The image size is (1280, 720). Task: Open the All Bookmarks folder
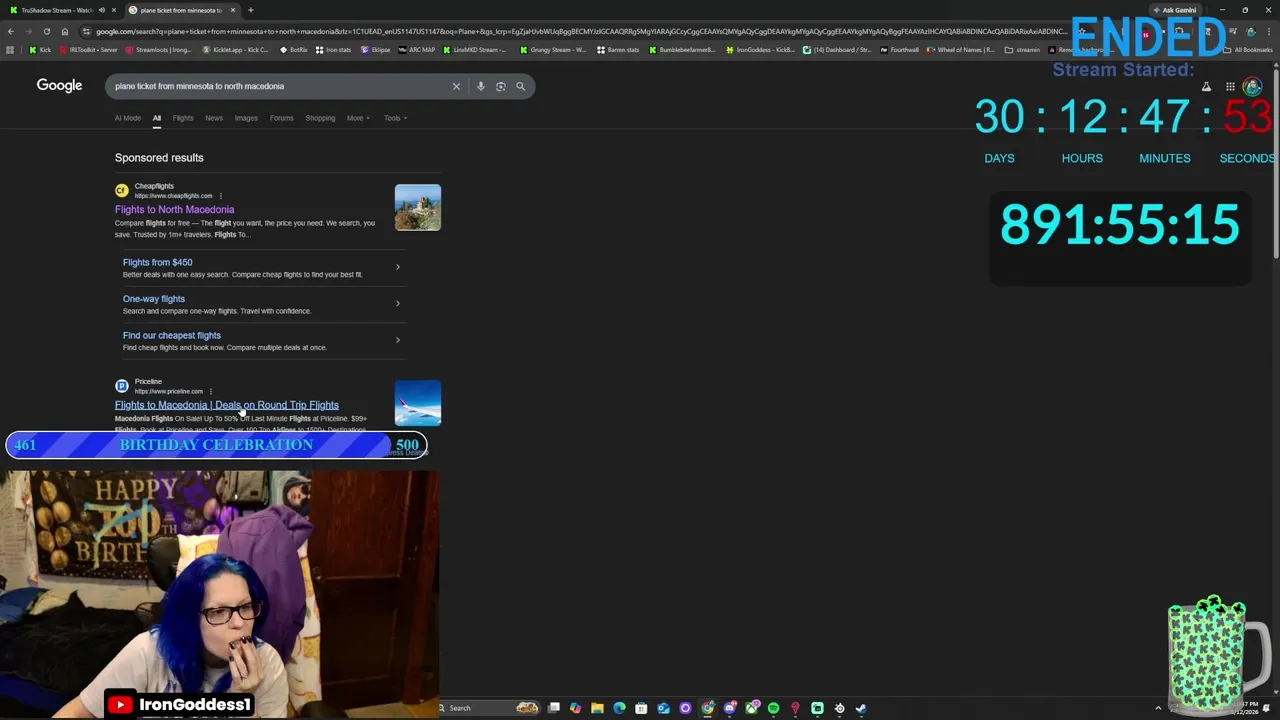pyautogui.click(x=1248, y=49)
